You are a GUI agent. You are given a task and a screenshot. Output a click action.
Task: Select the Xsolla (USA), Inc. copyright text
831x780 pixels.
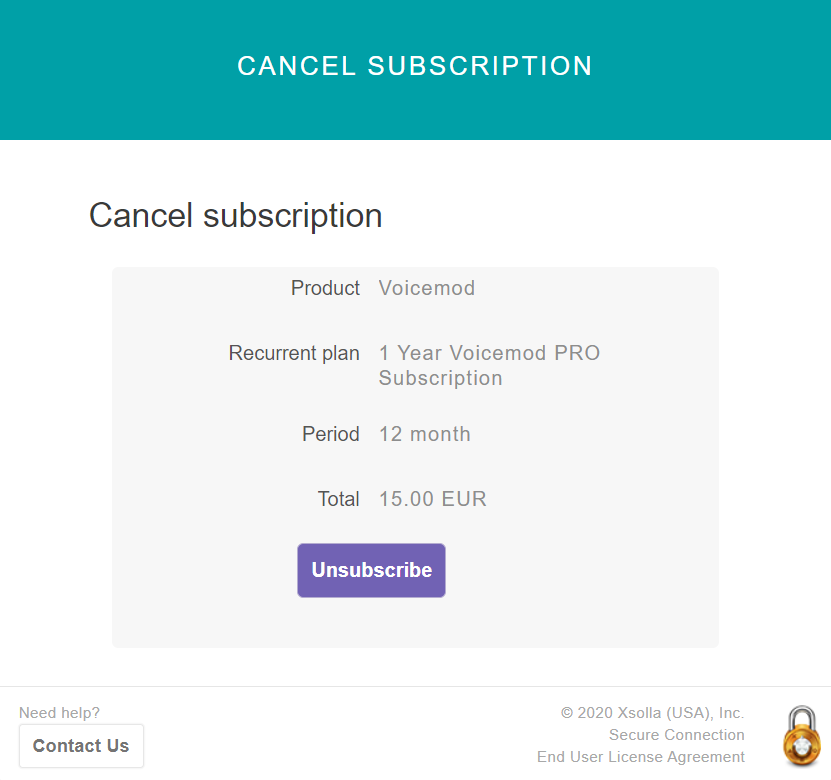pos(652,713)
